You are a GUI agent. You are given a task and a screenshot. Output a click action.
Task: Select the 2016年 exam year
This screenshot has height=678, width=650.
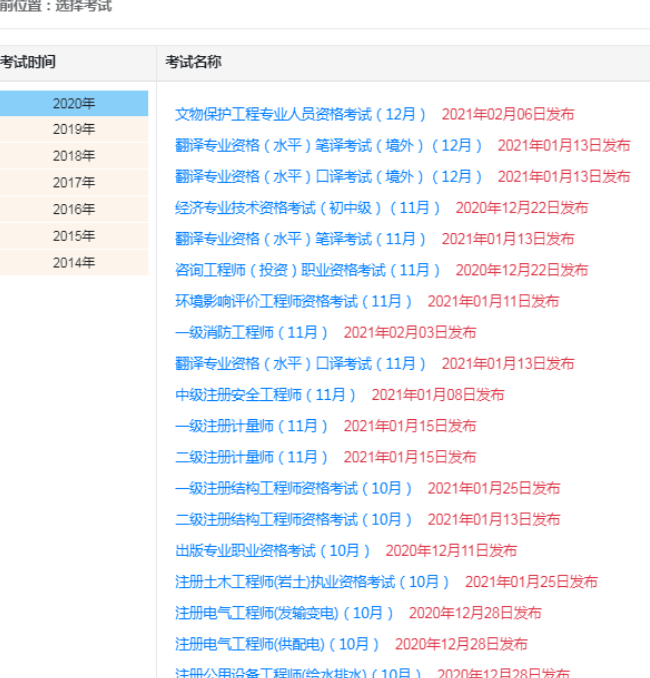74,210
